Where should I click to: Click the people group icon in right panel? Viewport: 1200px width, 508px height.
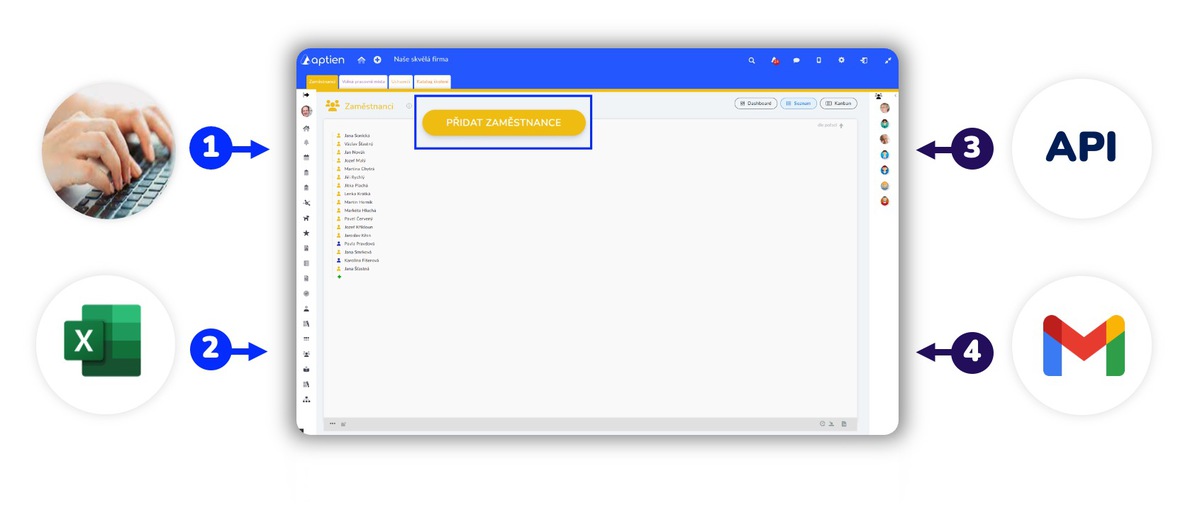[x=879, y=96]
